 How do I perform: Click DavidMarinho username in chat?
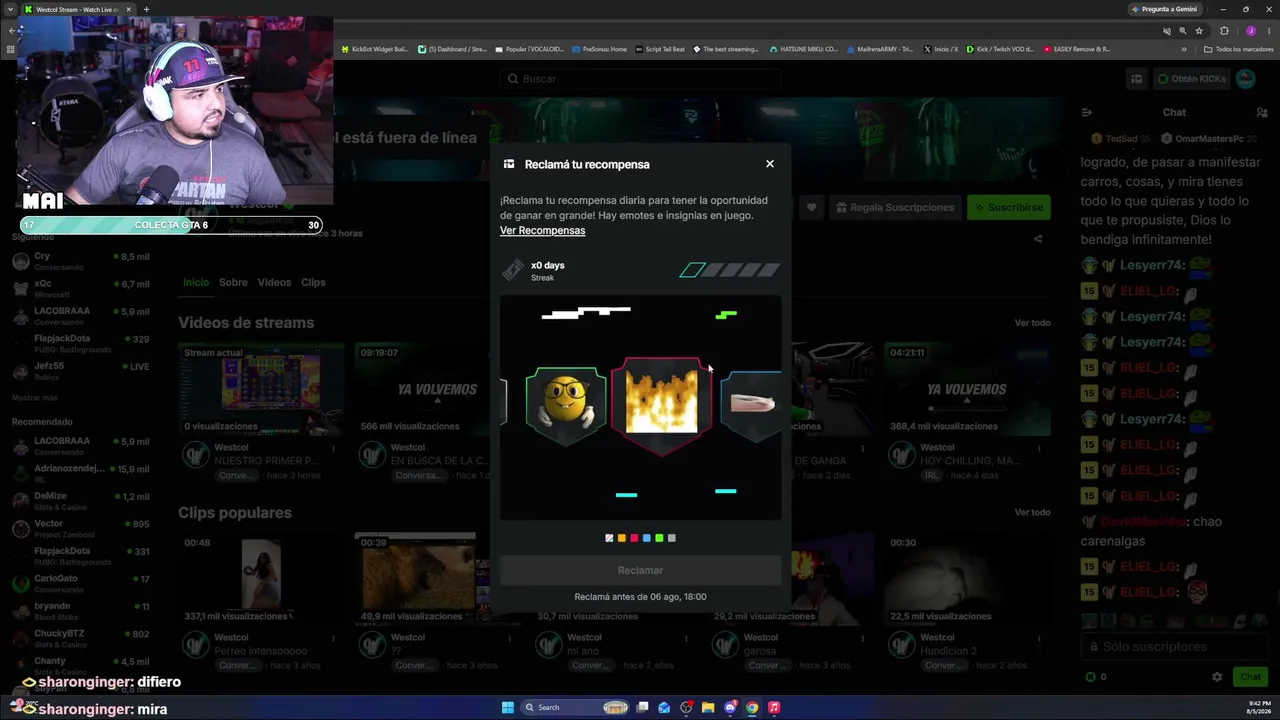1142,522
